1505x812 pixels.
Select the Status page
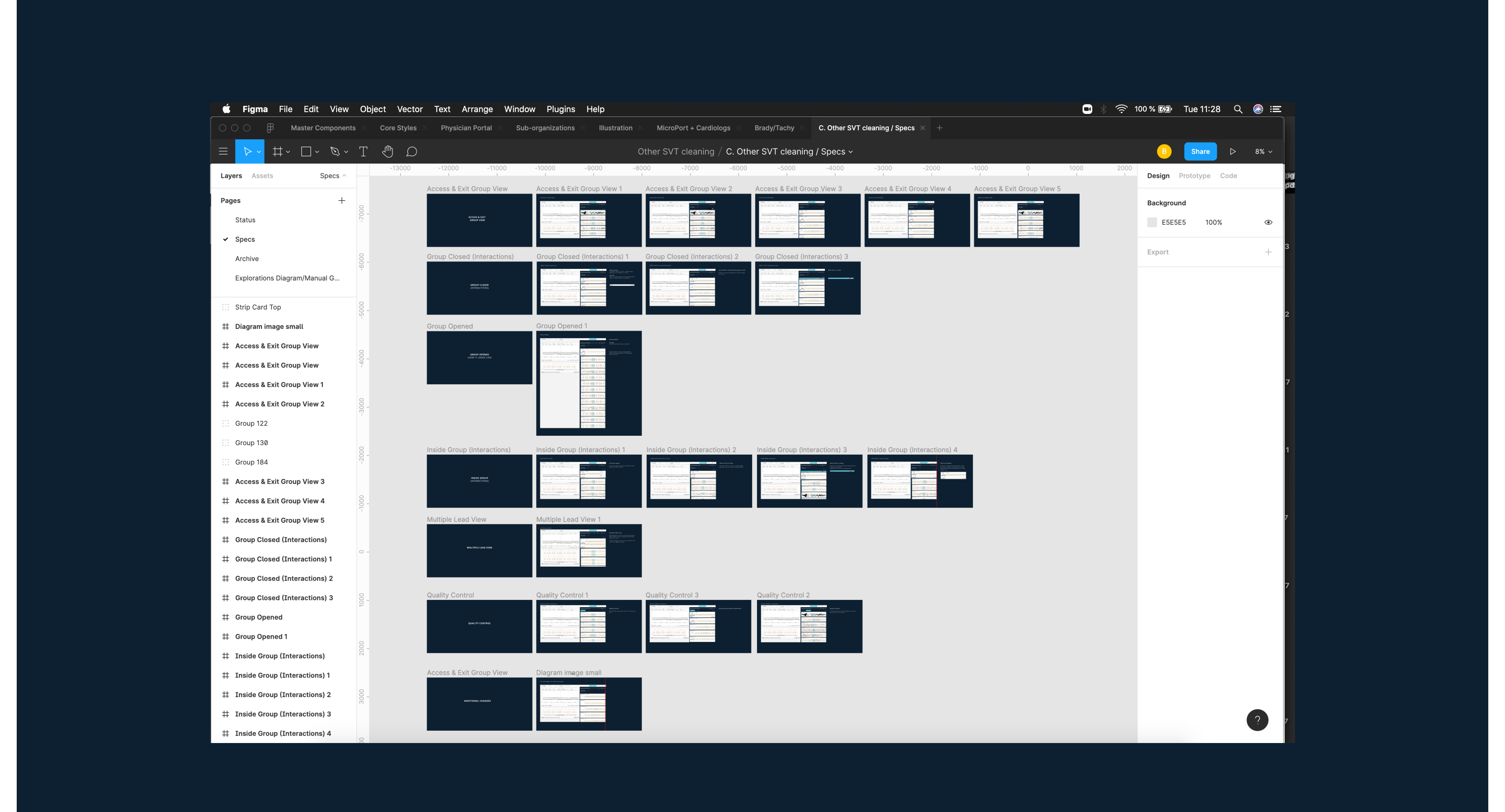tap(245, 220)
